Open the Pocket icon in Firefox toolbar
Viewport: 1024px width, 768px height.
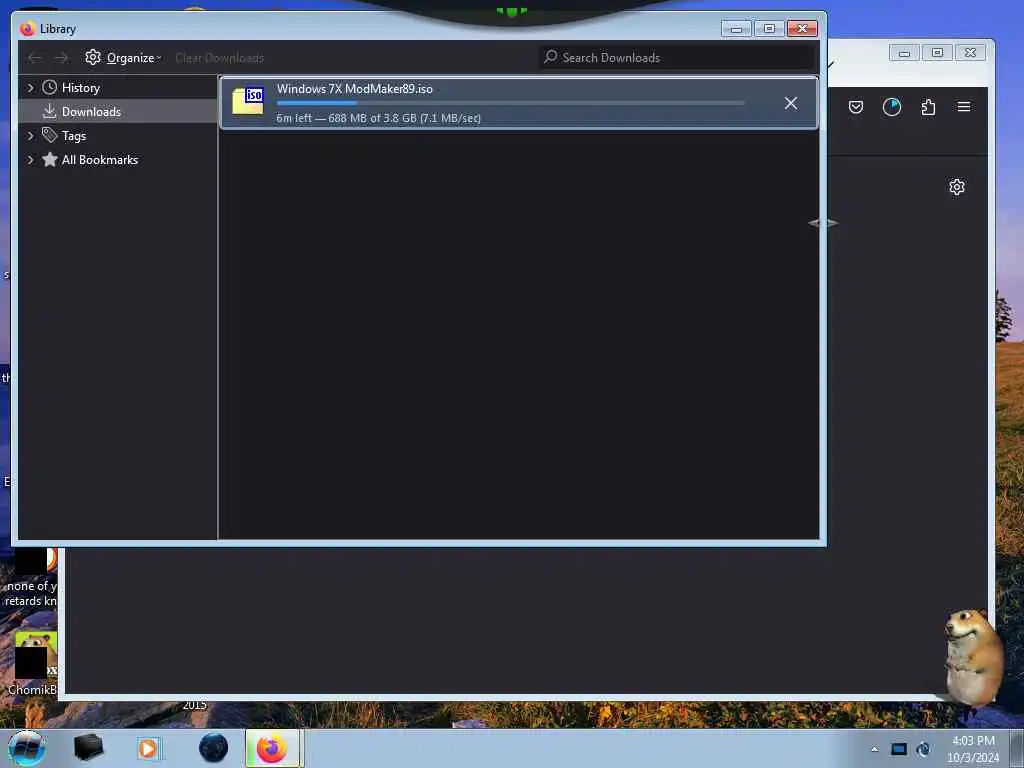856,107
